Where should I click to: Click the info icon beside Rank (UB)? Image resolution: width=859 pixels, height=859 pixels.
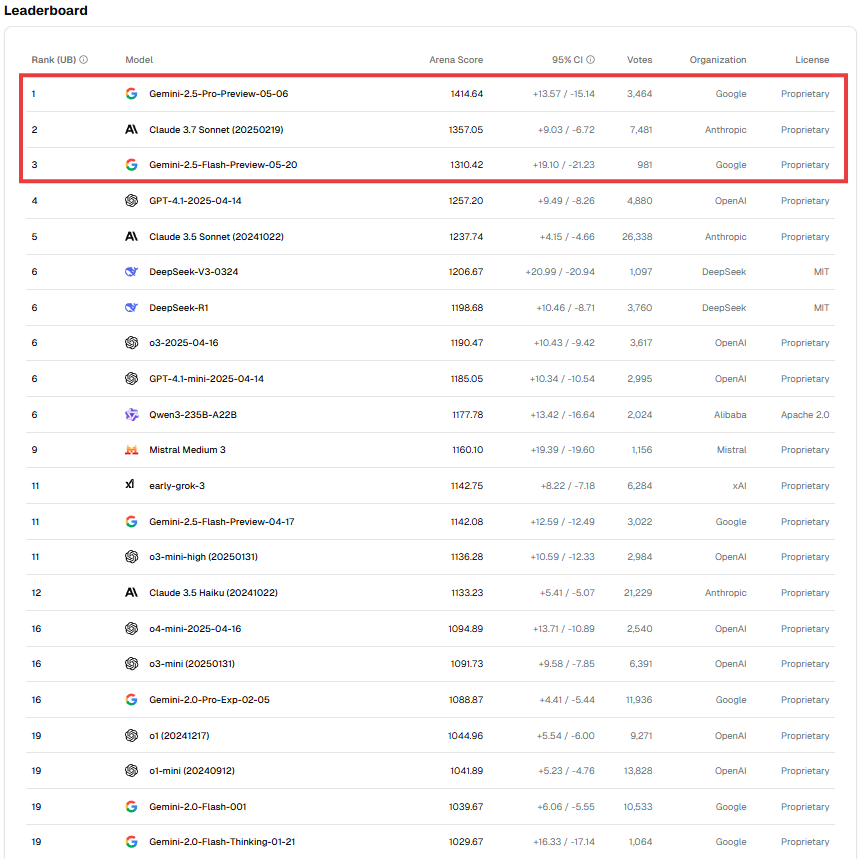[83, 60]
